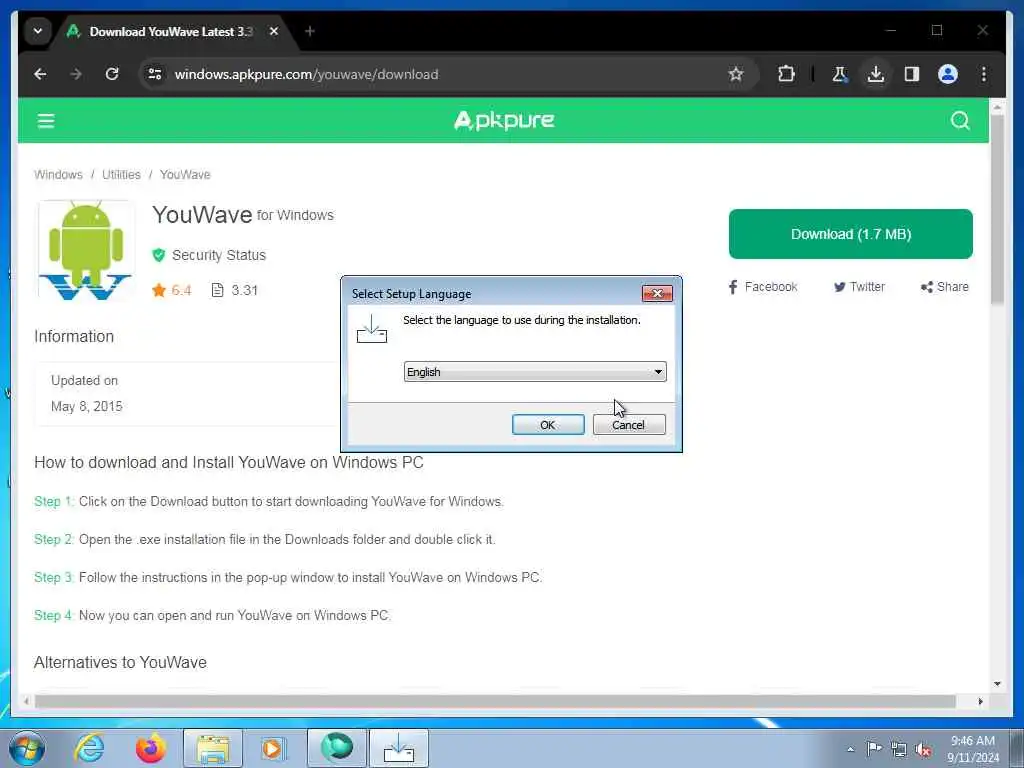Viewport: 1024px width, 768px height.
Task: Open the browser downloads icon
Action: 876,74
